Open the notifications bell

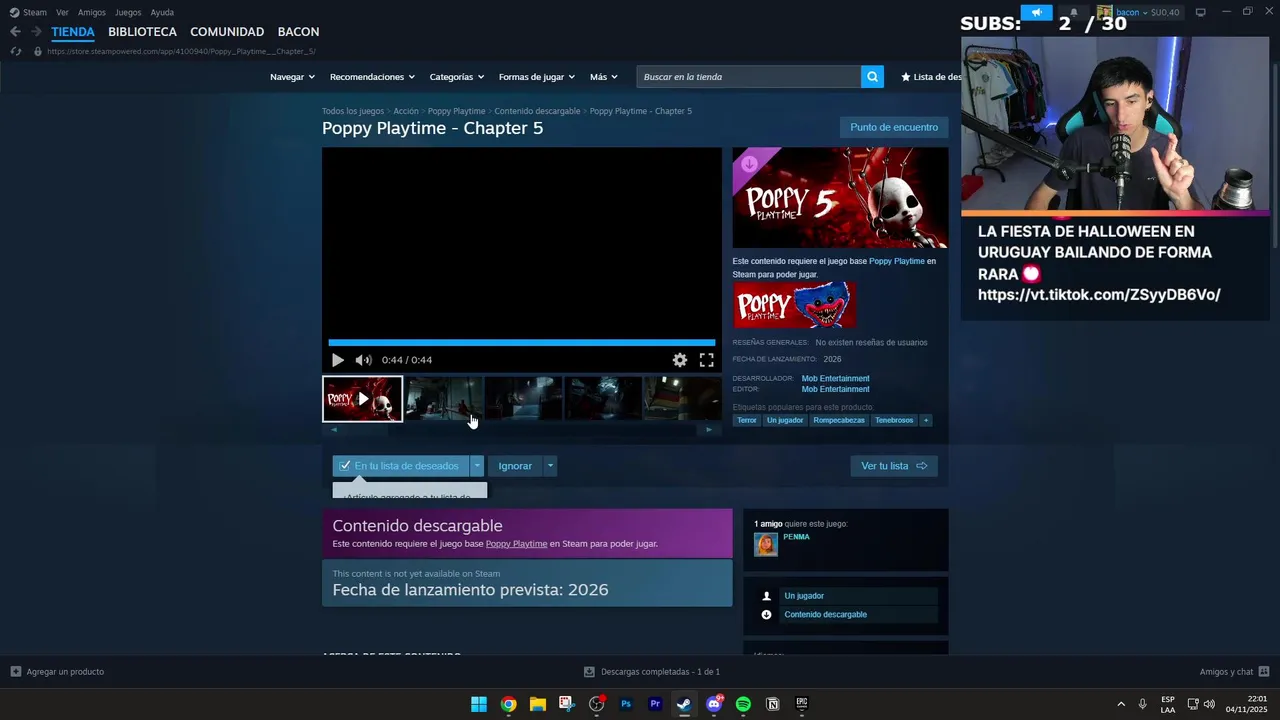tap(1074, 12)
